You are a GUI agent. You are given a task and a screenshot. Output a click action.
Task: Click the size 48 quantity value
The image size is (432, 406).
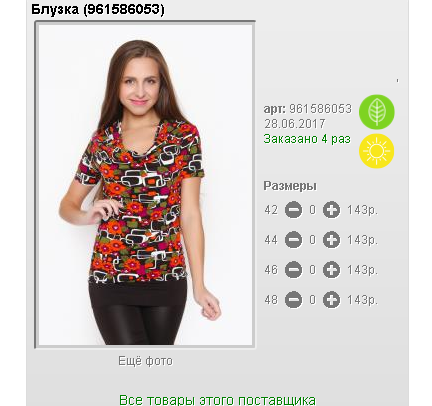(x=312, y=300)
